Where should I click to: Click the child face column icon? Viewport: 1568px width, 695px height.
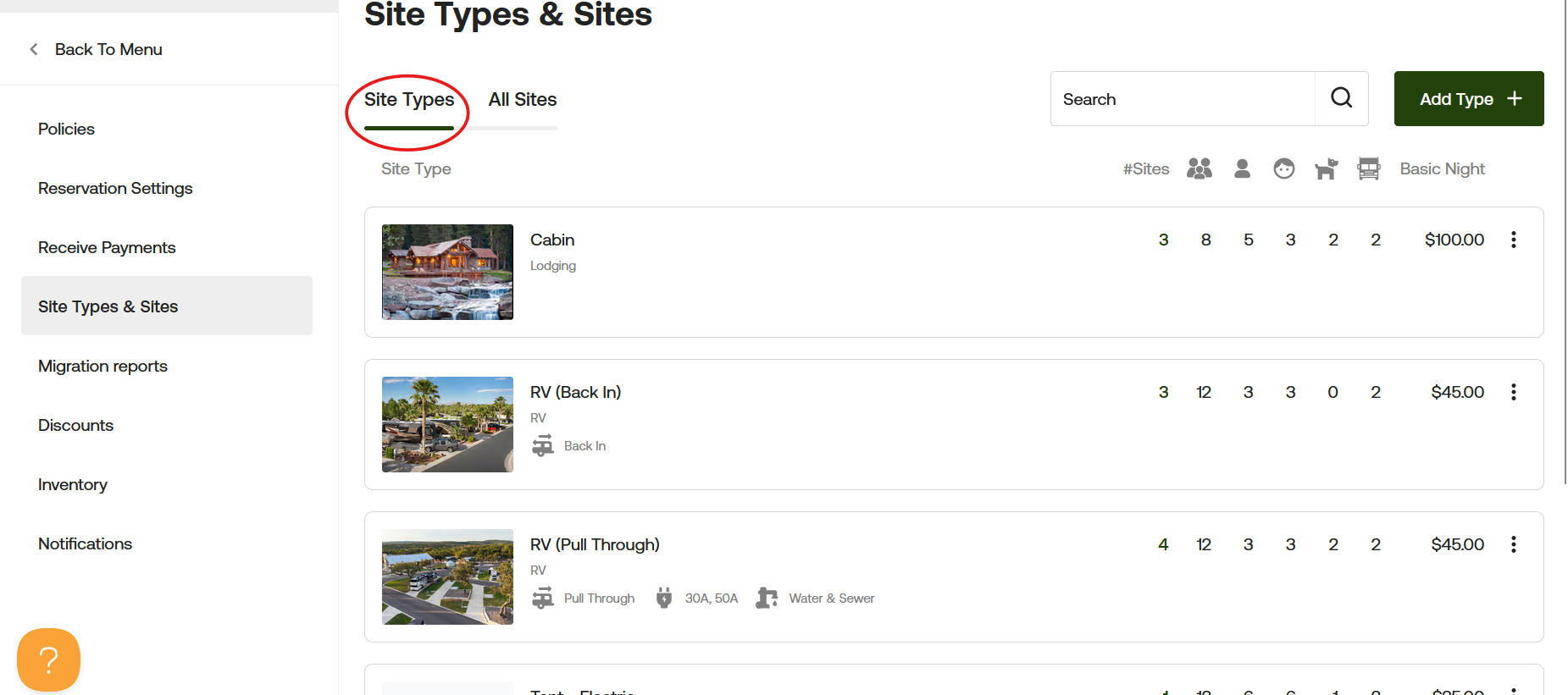1284,168
